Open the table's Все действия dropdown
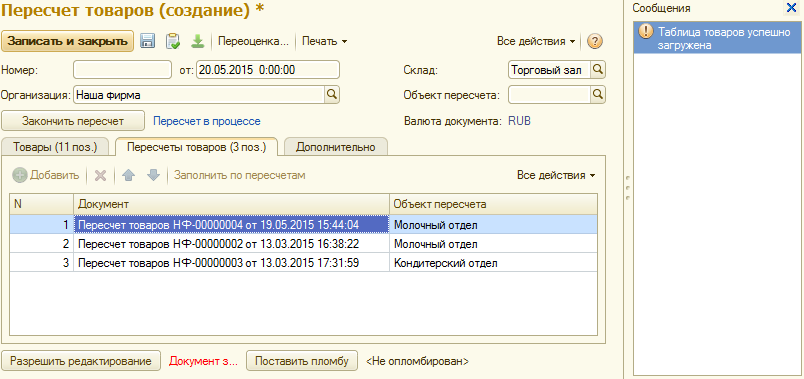Image resolution: width=804 pixels, height=379 pixels. (x=556, y=175)
